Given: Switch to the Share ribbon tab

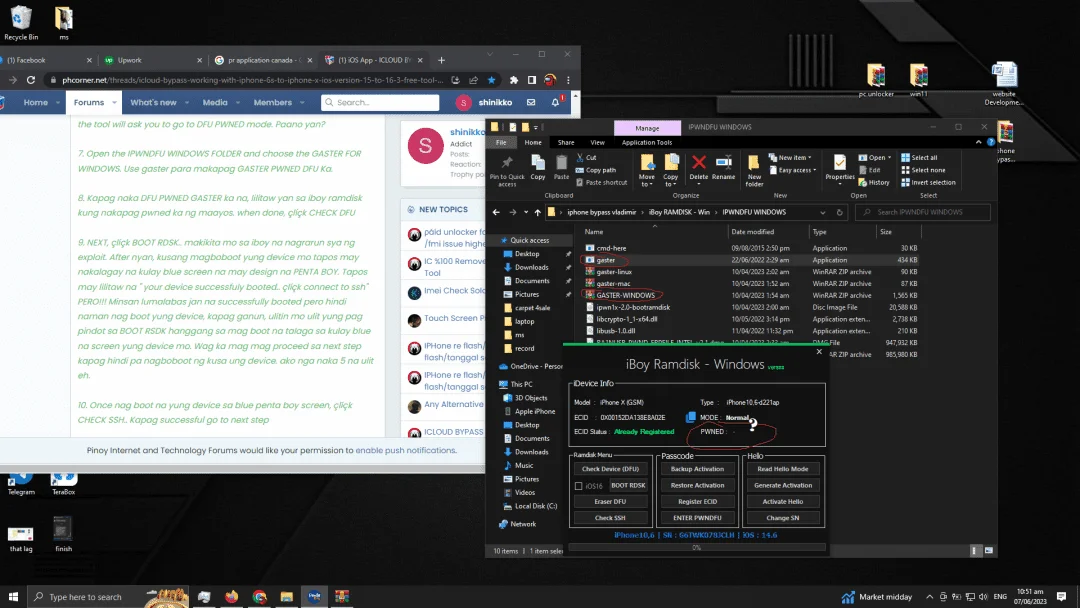Looking at the screenshot, I should coord(566,143).
